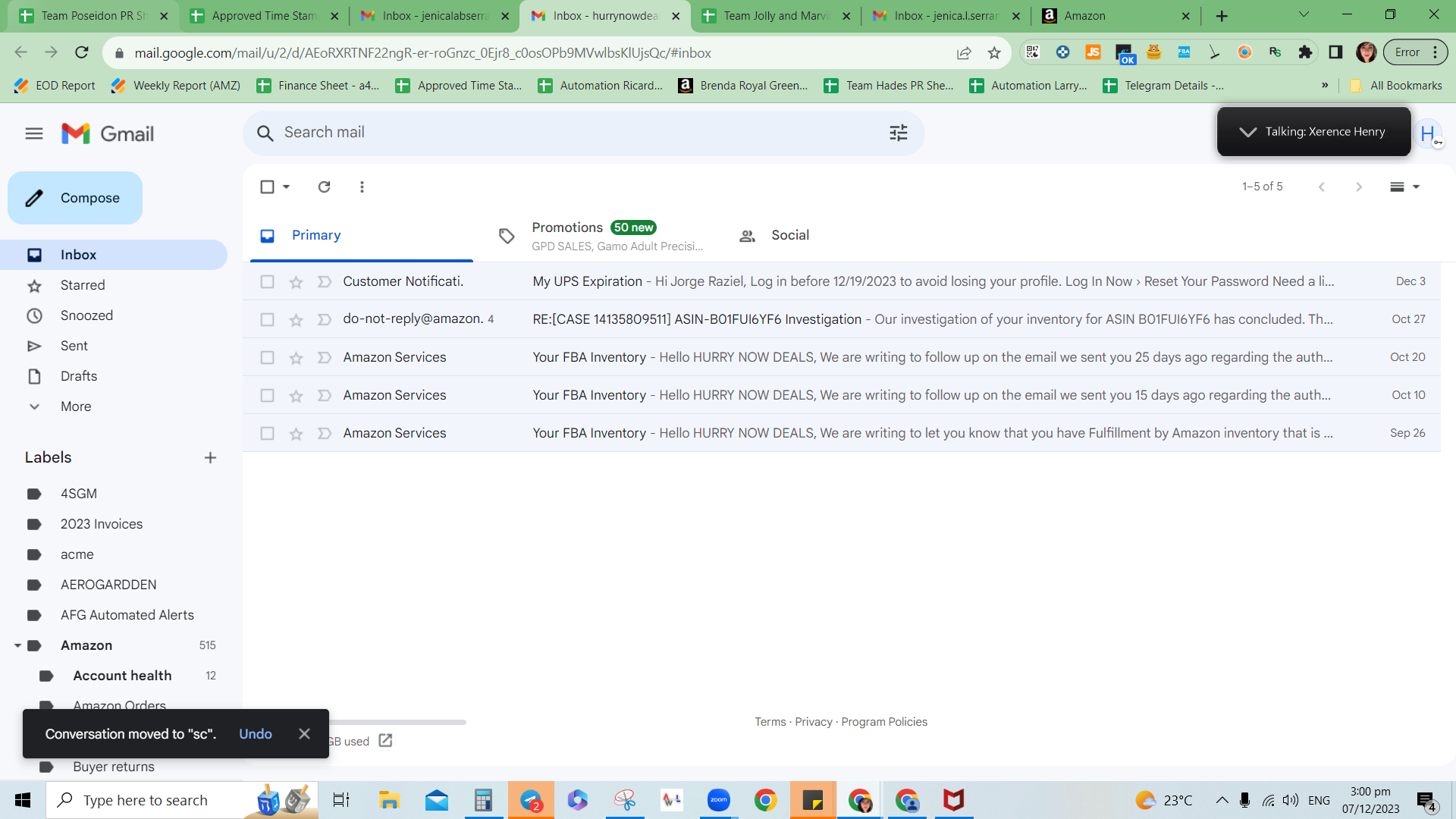Viewport: 1456px width, 819px height.
Task: Undo moving conversation to sc
Action: (256, 734)
